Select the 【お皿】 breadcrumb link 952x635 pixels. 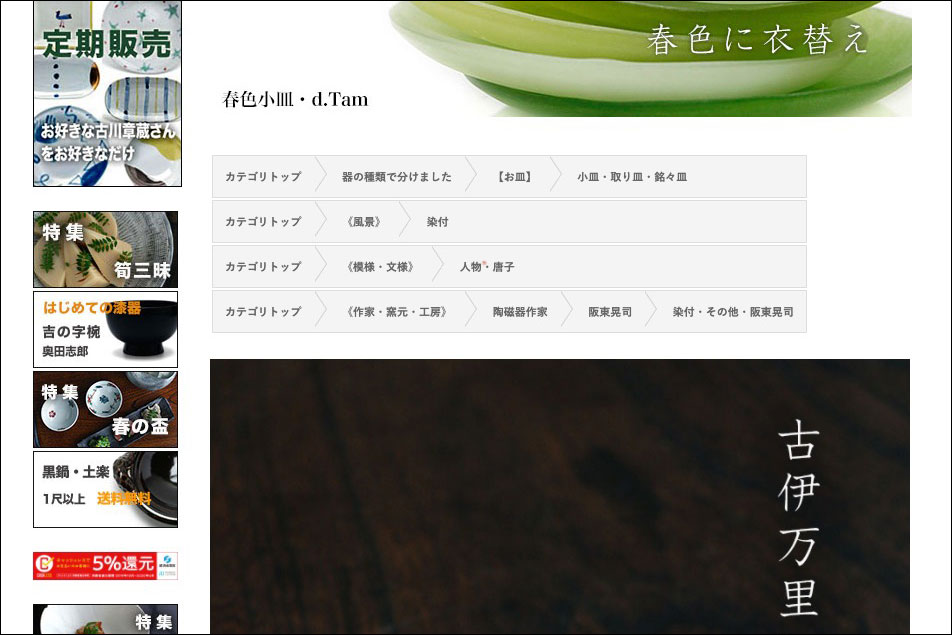point(513,177)
